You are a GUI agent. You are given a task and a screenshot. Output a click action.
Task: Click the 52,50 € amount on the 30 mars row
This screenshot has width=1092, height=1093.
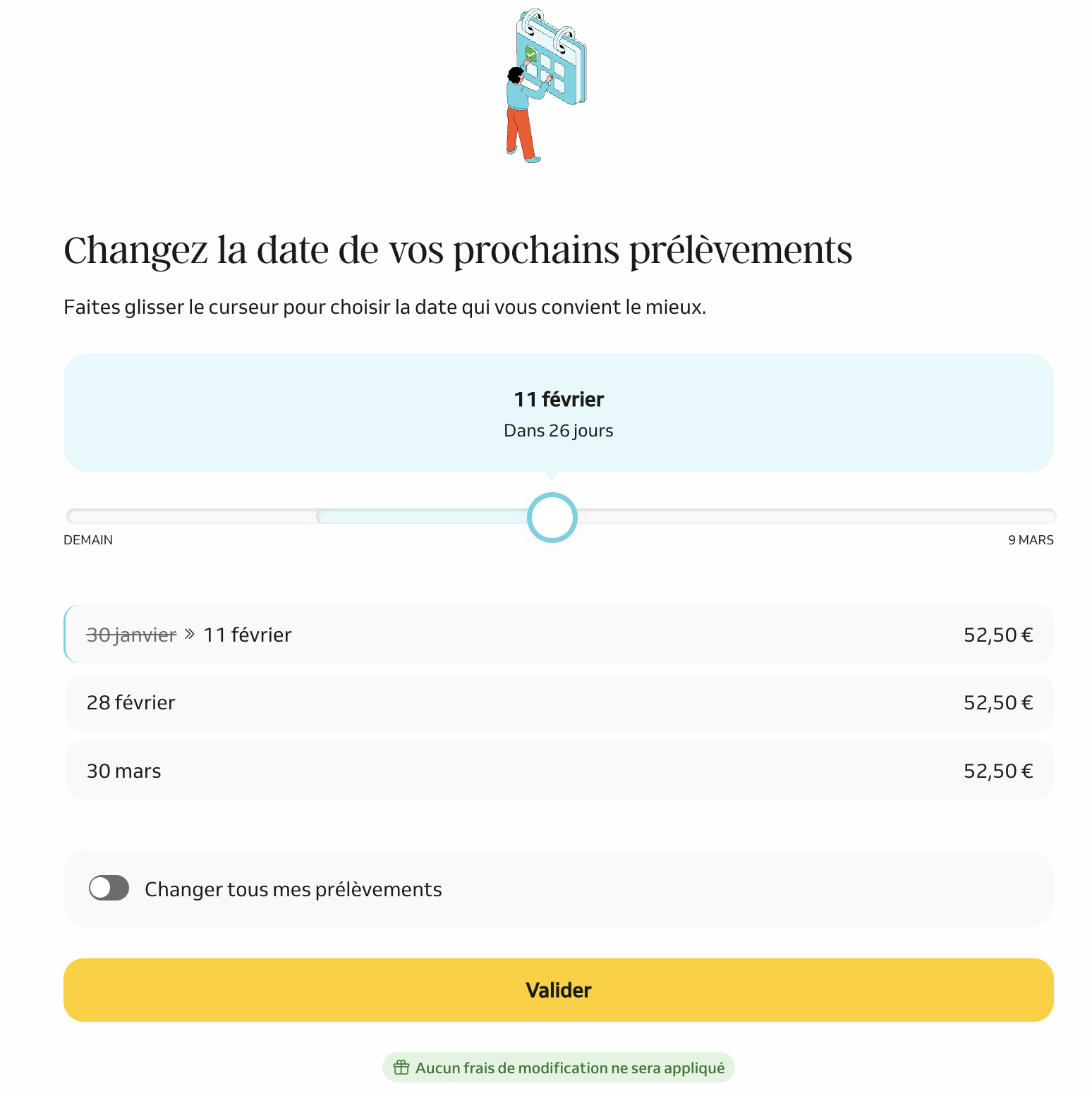[x=998, y=771]
